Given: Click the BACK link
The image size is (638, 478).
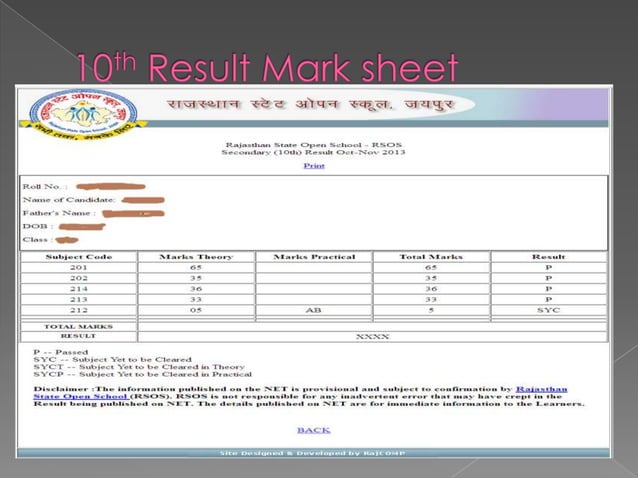Looking at the screenshot, I should (x=314, y=430).
